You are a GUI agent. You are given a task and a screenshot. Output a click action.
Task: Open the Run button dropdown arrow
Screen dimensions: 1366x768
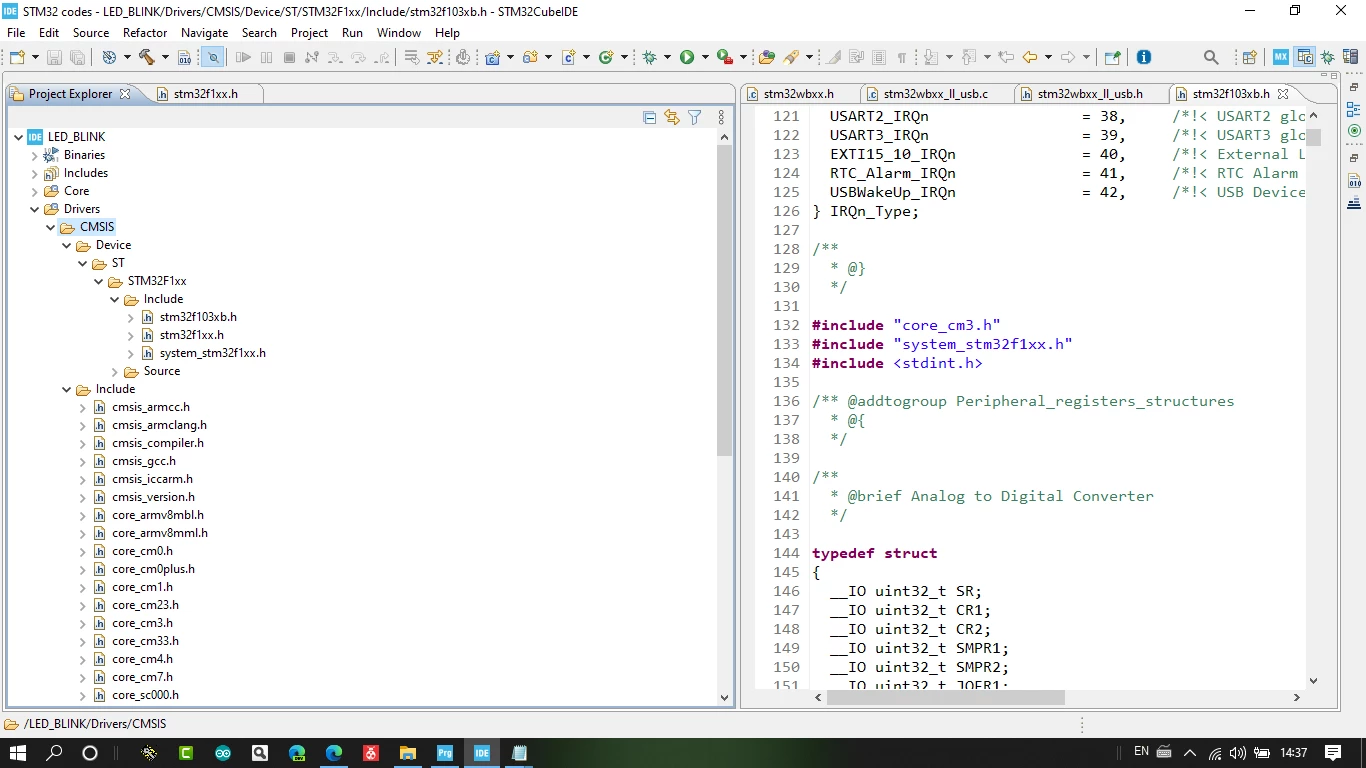(705, 57)
